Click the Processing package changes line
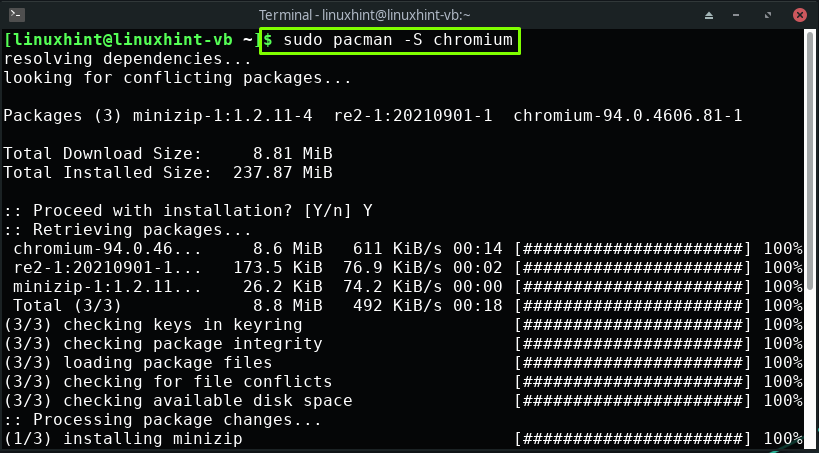The width and height of the screenshot is (819, 453). (x=163, y=420)
